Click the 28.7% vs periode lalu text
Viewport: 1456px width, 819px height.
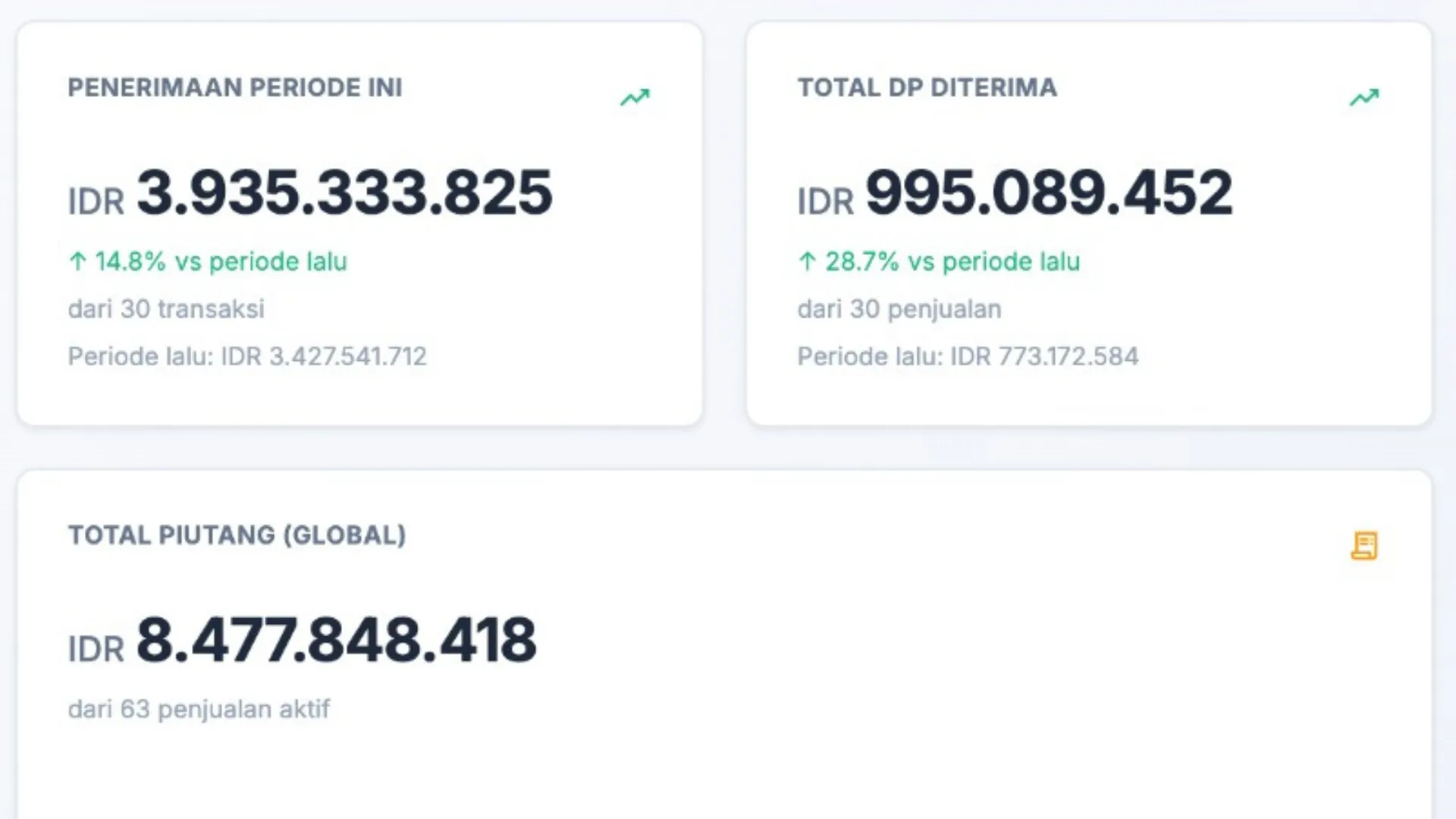tap(952, 262)
